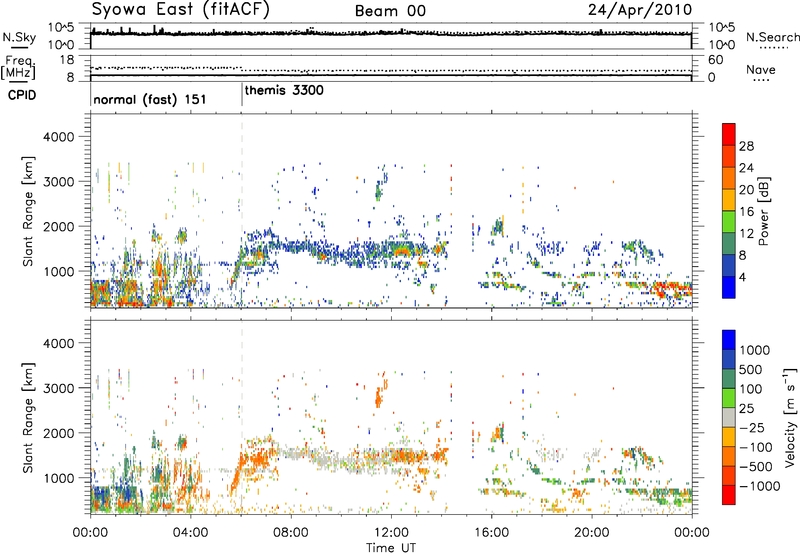Viewport: 800px width, 554px height.
Task: Pick the red top segment of Power colorbar
Action: click(x=729, y=134)
